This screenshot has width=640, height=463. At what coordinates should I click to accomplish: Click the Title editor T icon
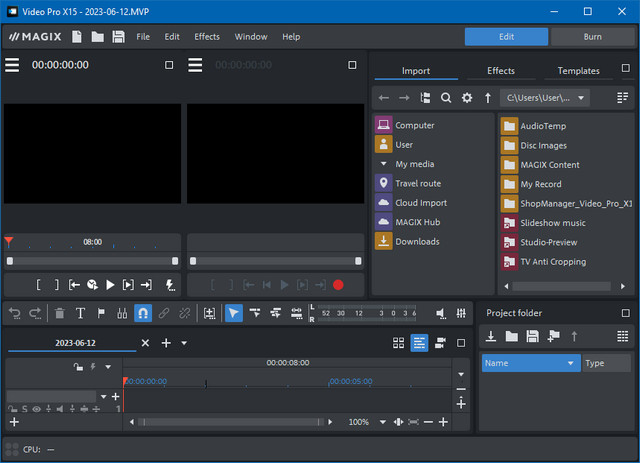click(81, 313)
